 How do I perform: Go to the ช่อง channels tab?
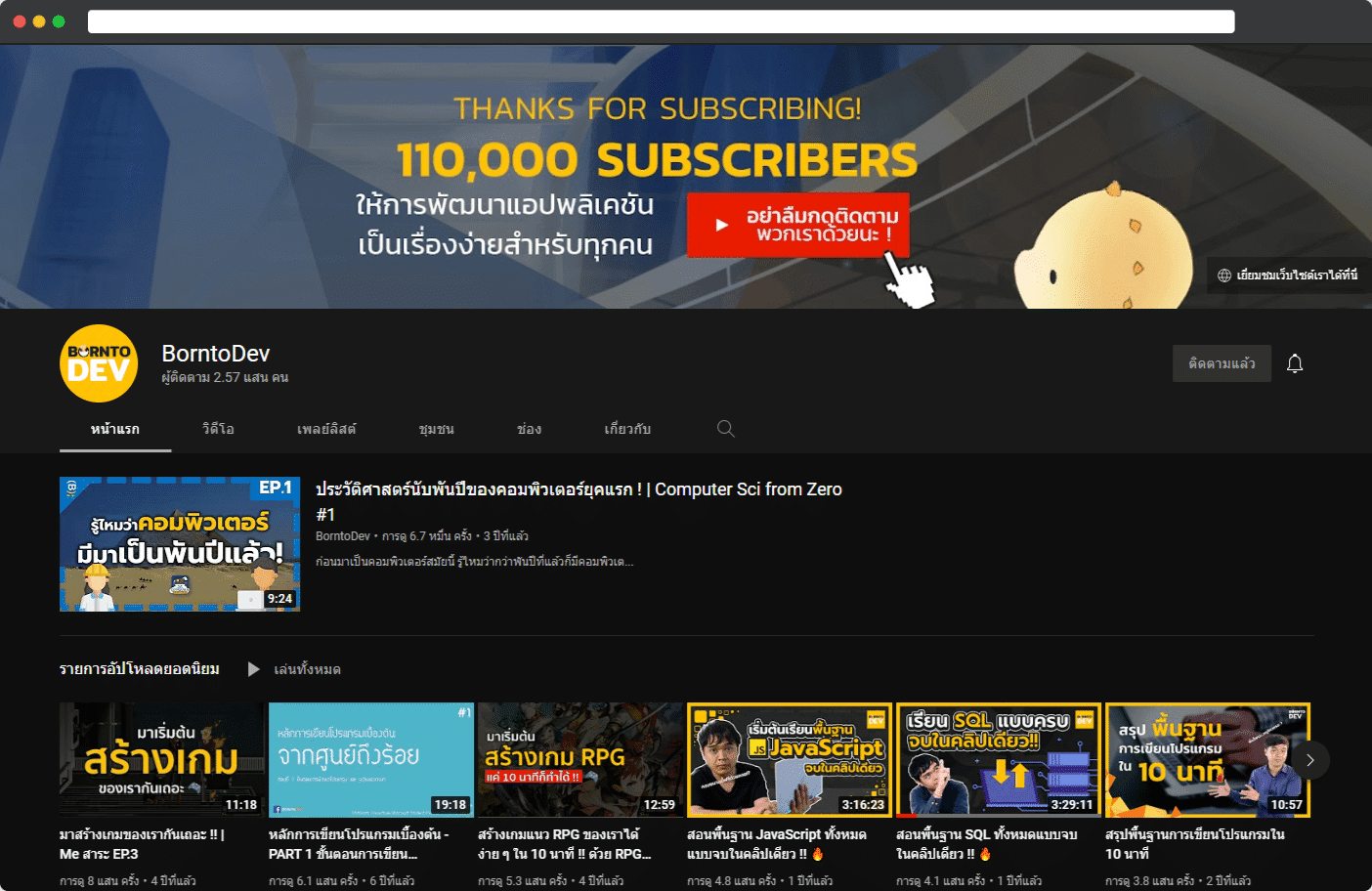(x=529, y=429)
